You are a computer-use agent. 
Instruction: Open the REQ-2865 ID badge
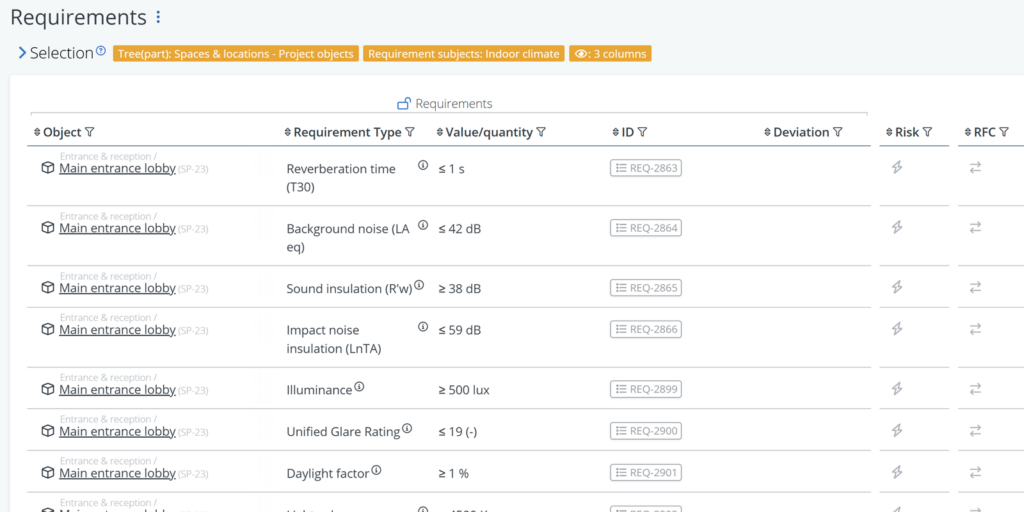click(x=646, y=288)
